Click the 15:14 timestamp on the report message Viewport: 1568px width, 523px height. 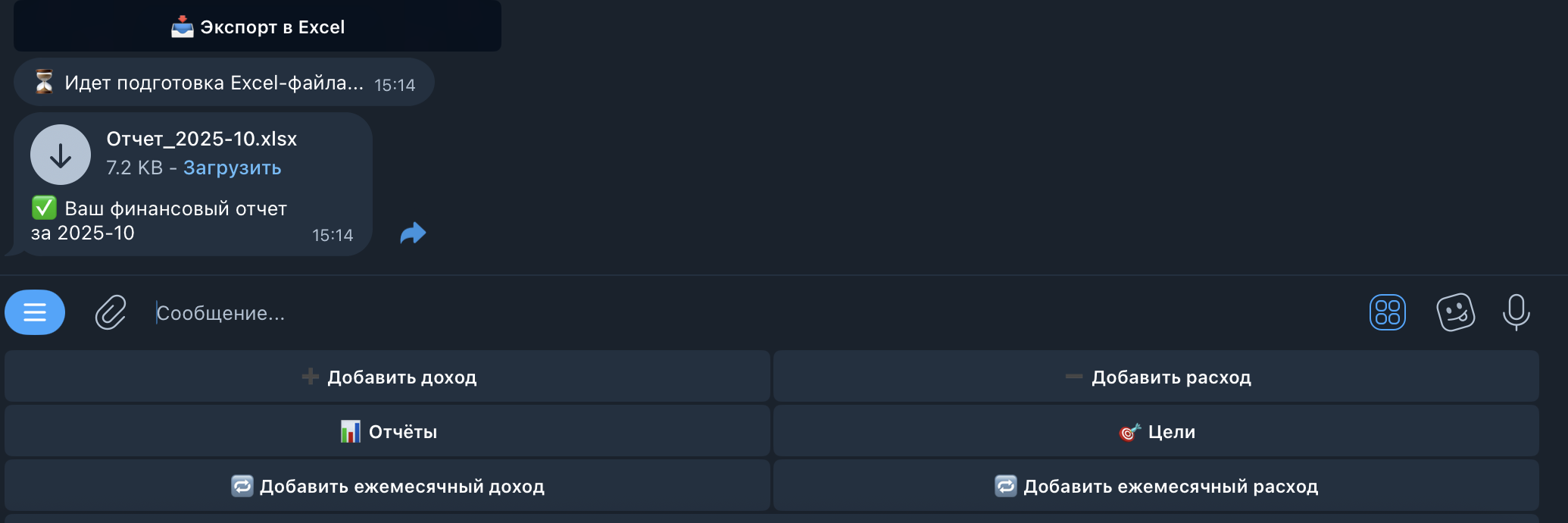click(x=333, y=235)
